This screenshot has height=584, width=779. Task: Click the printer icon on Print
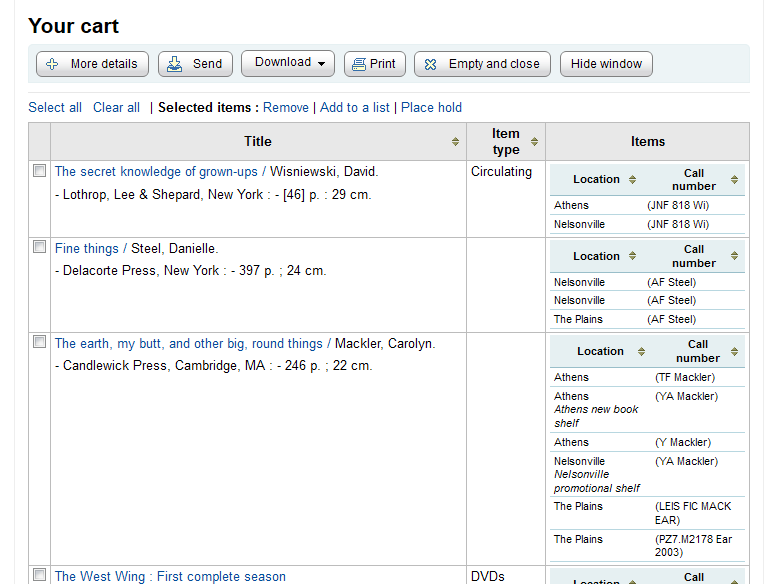click(x=358, y=64)
